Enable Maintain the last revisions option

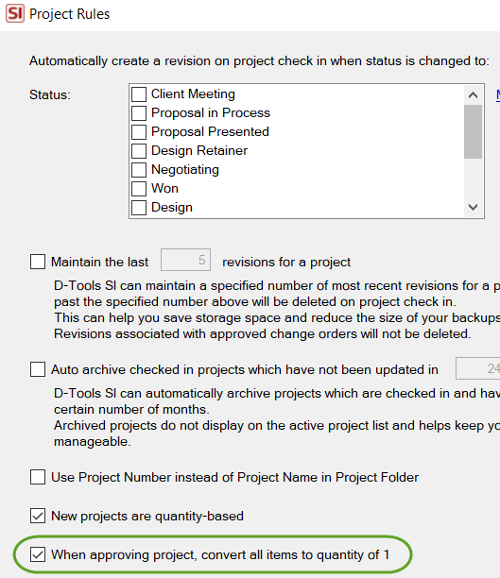point(38,261)
